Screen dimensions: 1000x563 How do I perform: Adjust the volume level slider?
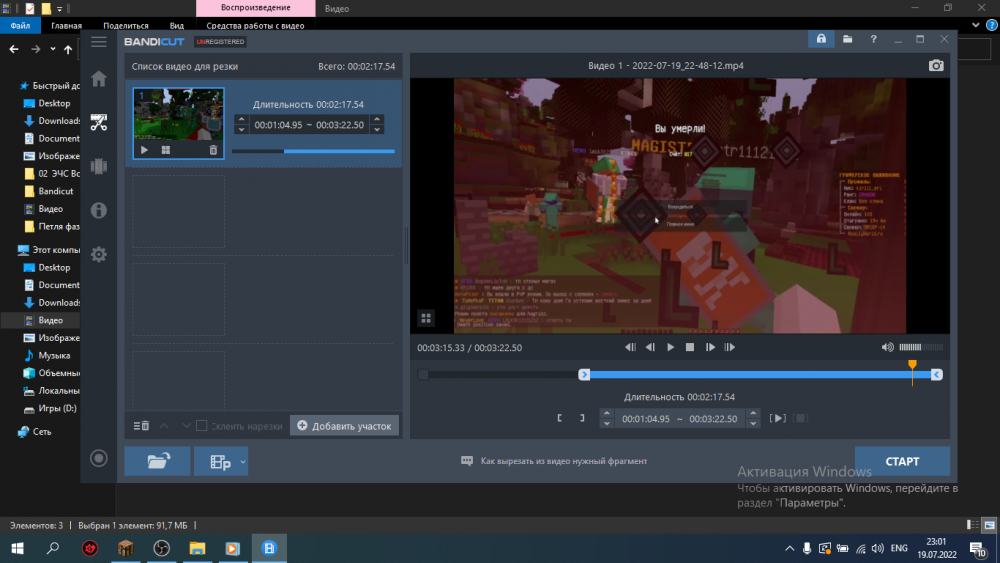pos(921,347)
